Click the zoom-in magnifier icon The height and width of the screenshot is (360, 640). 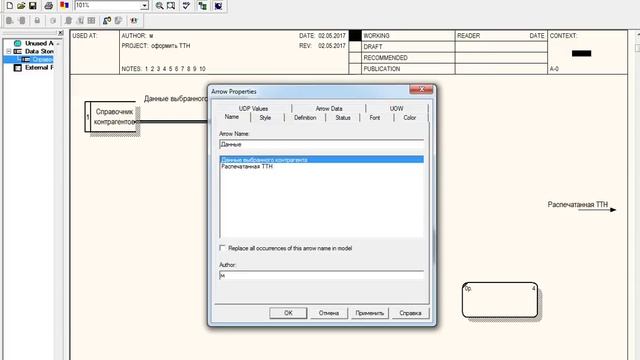tap(160, 6)
